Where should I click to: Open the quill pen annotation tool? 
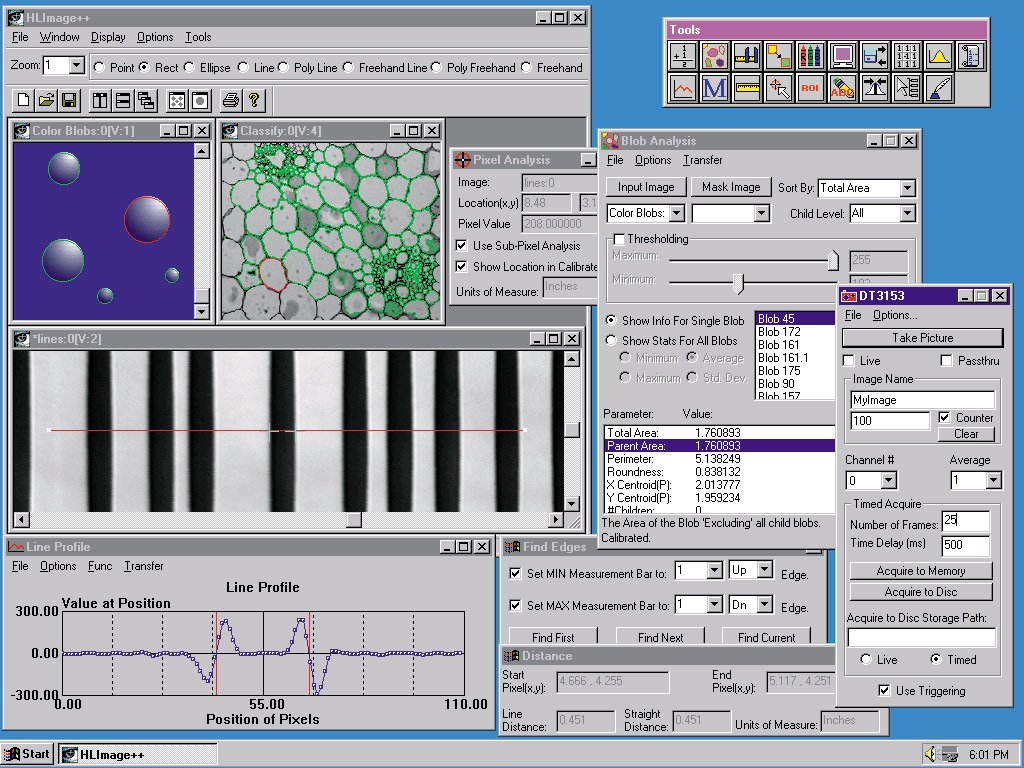pos(938,88)
